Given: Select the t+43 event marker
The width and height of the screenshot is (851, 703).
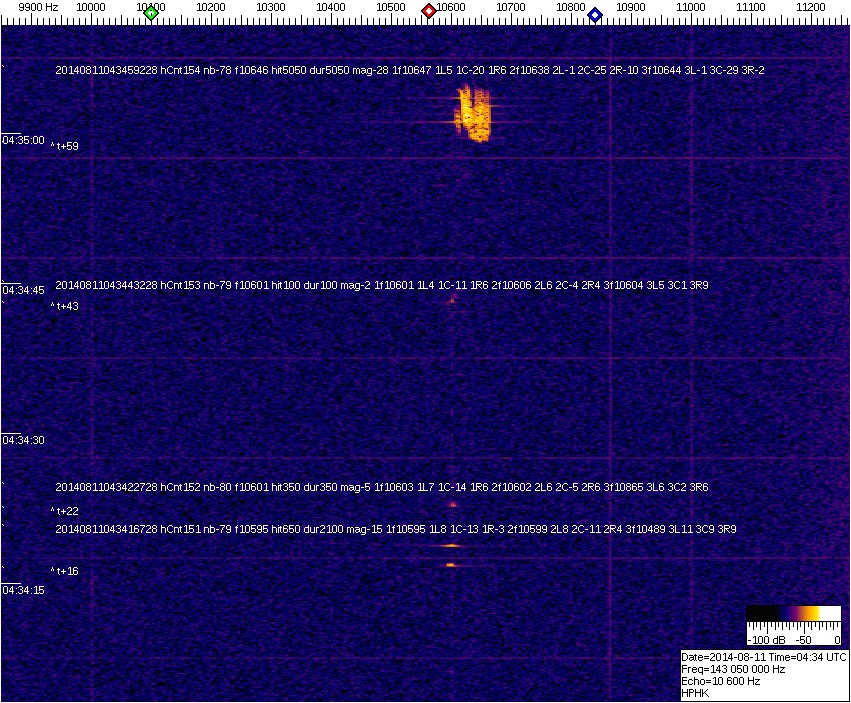Looking at the screenshot, I should (x=66, y=307).
